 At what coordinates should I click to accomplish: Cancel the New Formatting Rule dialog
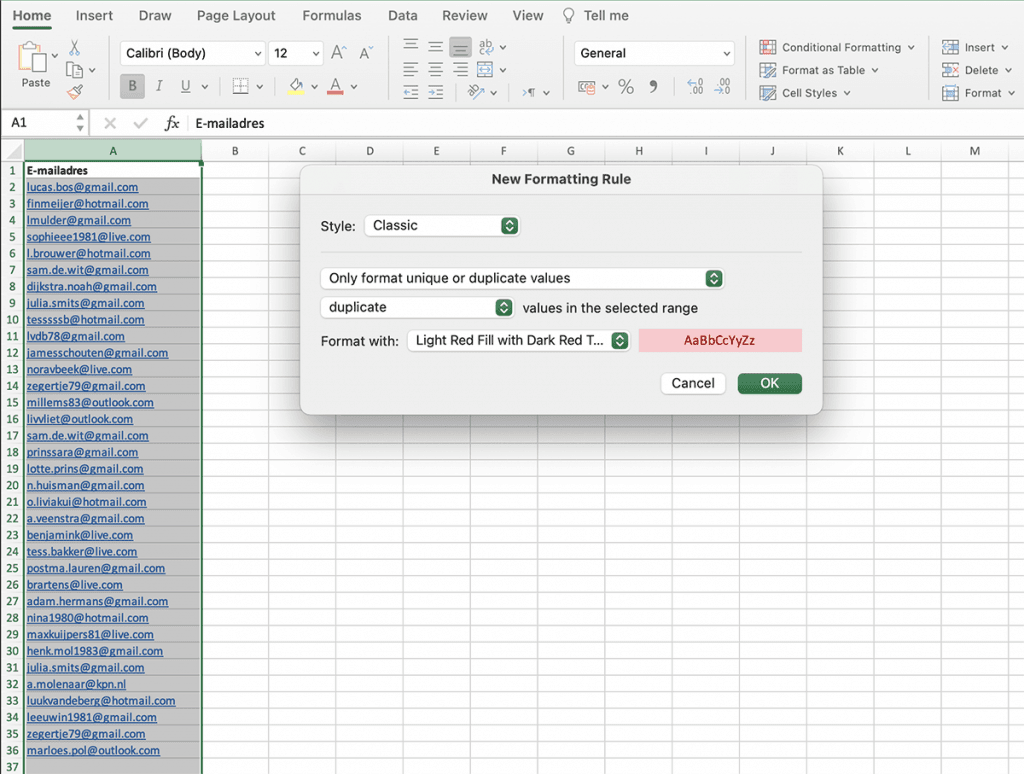click(693, 383)
